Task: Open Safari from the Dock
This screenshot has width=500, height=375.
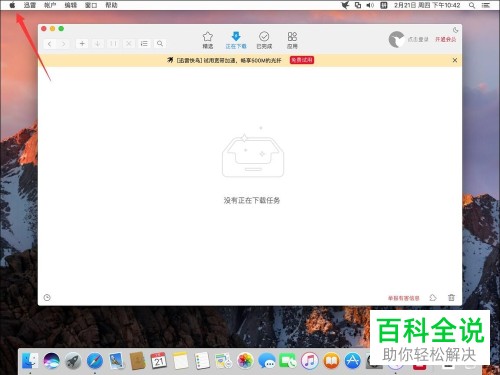Action: coord(95,360)
